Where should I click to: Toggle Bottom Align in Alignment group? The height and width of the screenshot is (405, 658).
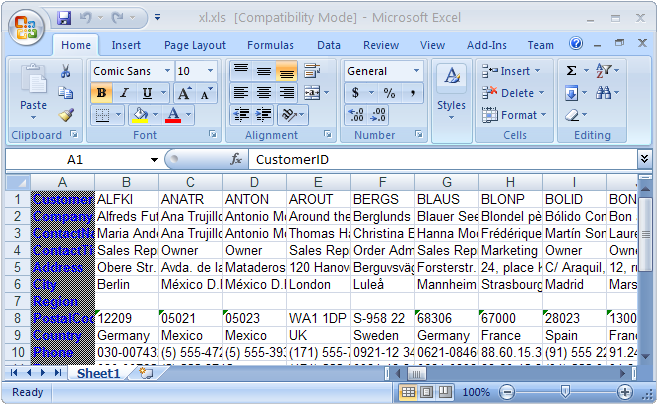click(x=286, y=71)
